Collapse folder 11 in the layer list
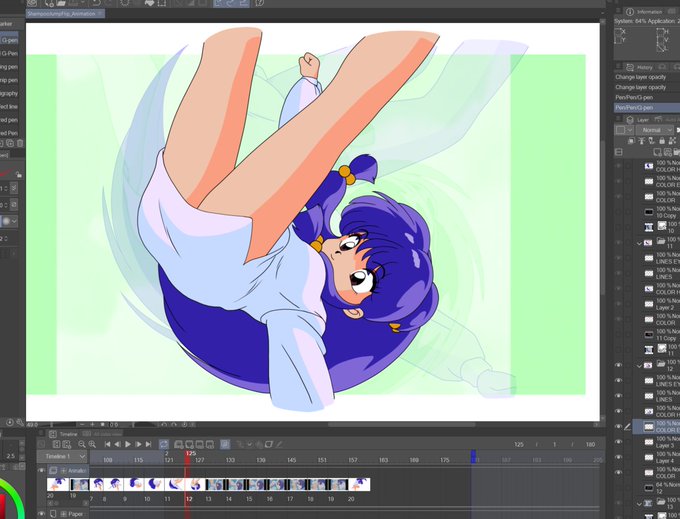The width and height of the screenshot is (680, 519). [x=639, y=243]
